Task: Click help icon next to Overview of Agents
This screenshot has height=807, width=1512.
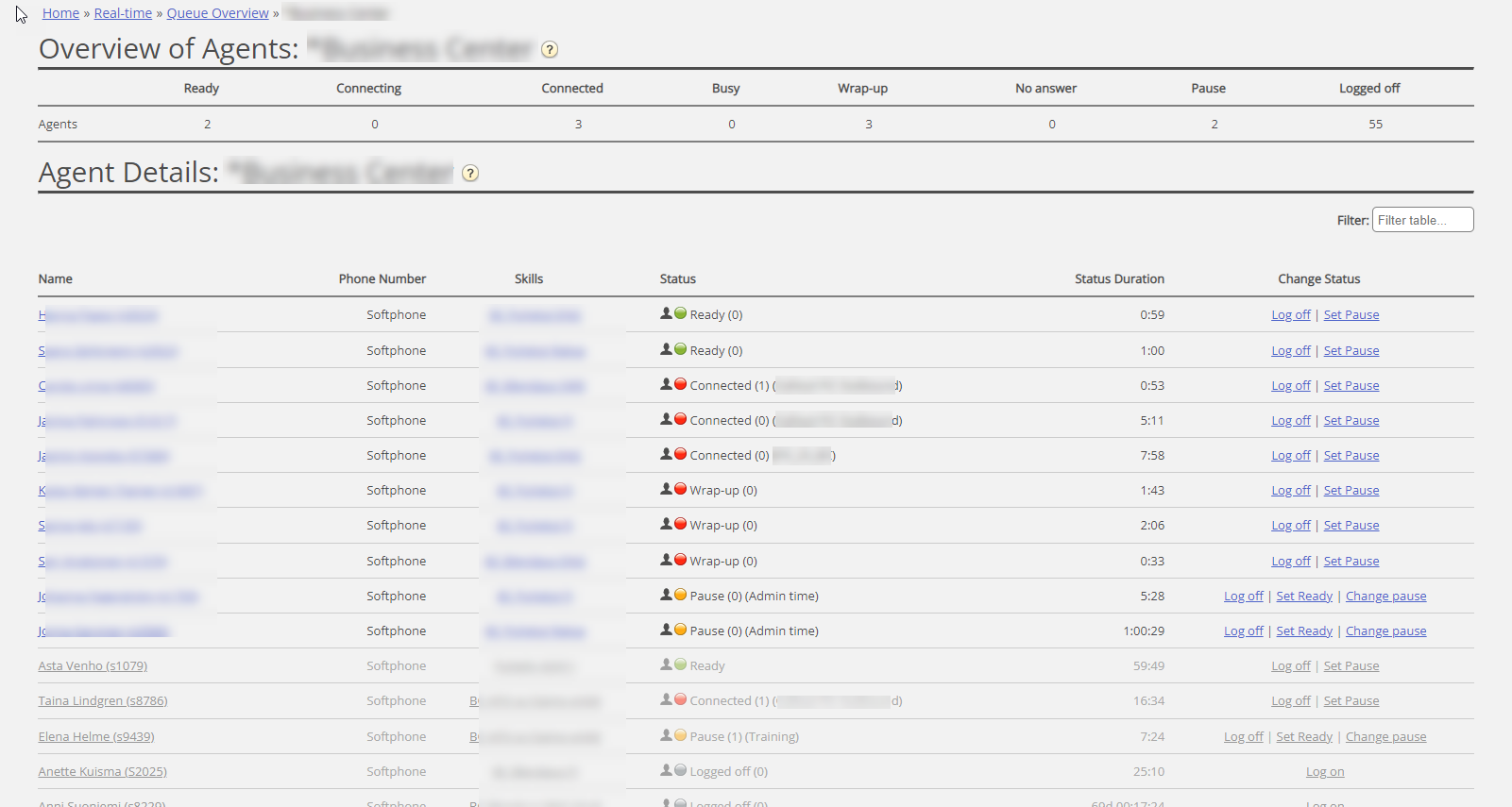Action: click(x=550, y=50)
